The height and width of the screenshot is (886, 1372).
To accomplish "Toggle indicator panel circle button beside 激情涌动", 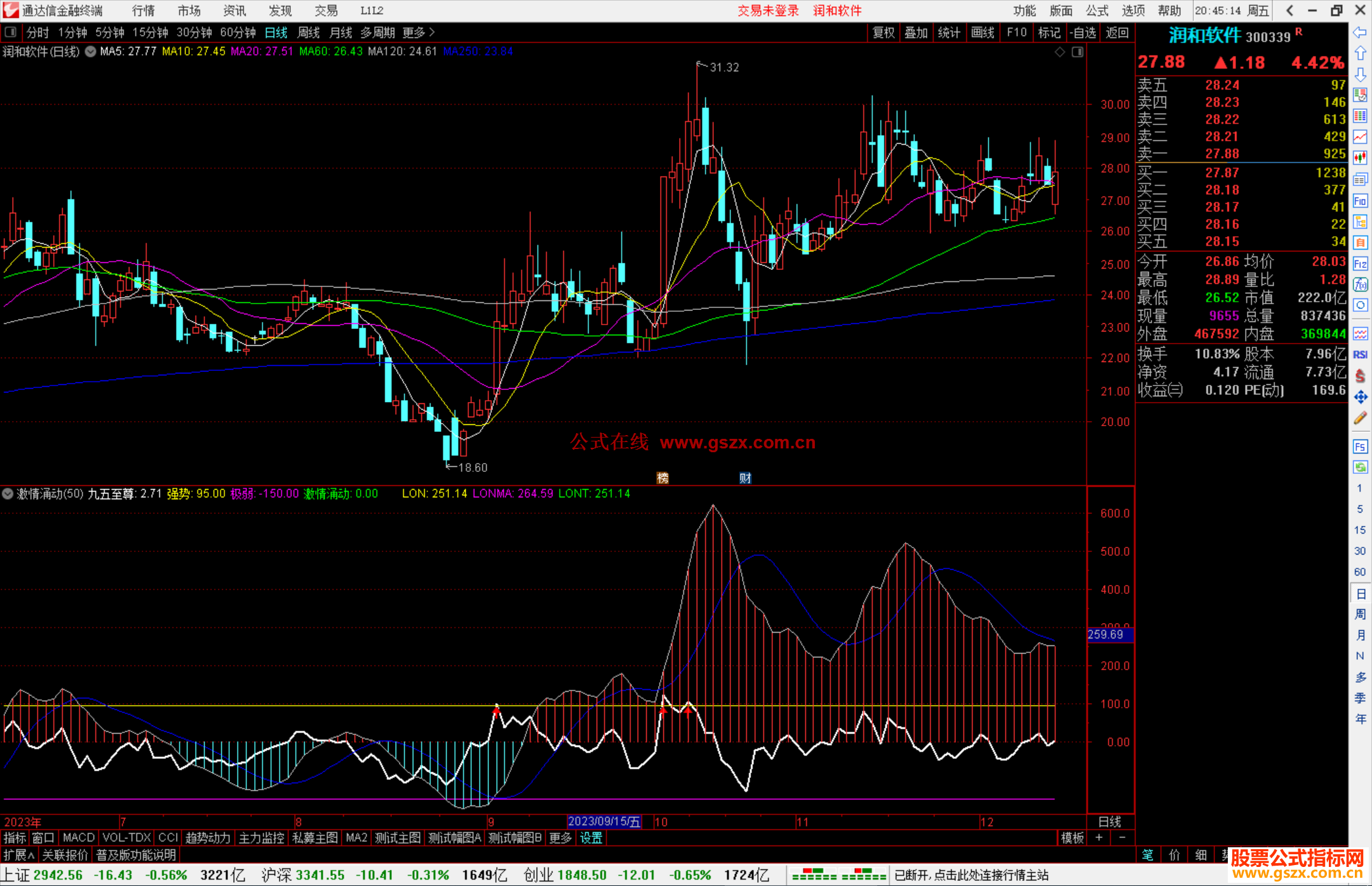I will pos(8,493).
